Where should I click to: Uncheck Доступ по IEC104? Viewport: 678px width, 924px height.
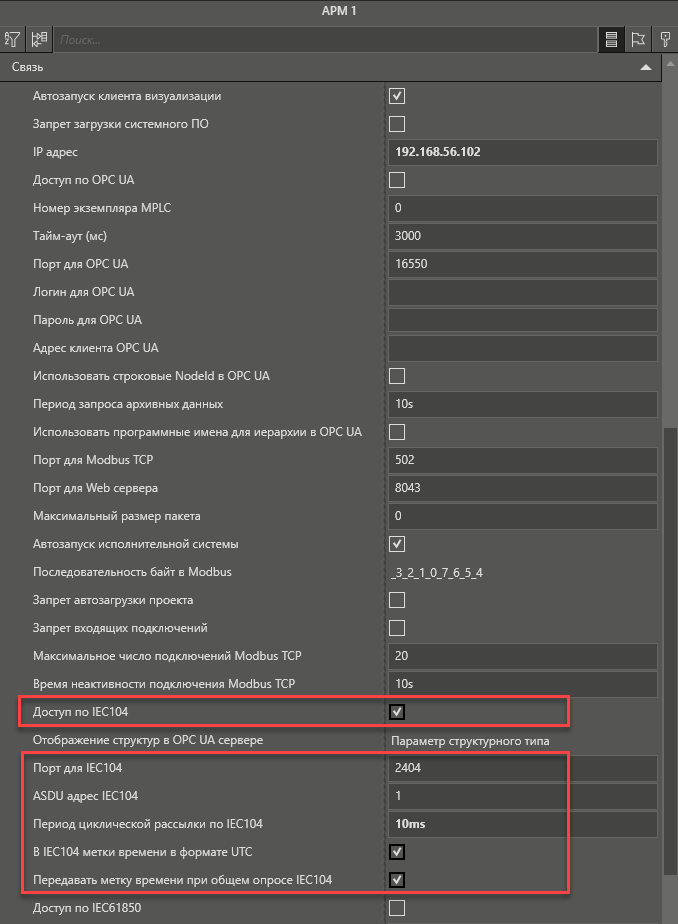pyautogui.click(x=396, y=712)
